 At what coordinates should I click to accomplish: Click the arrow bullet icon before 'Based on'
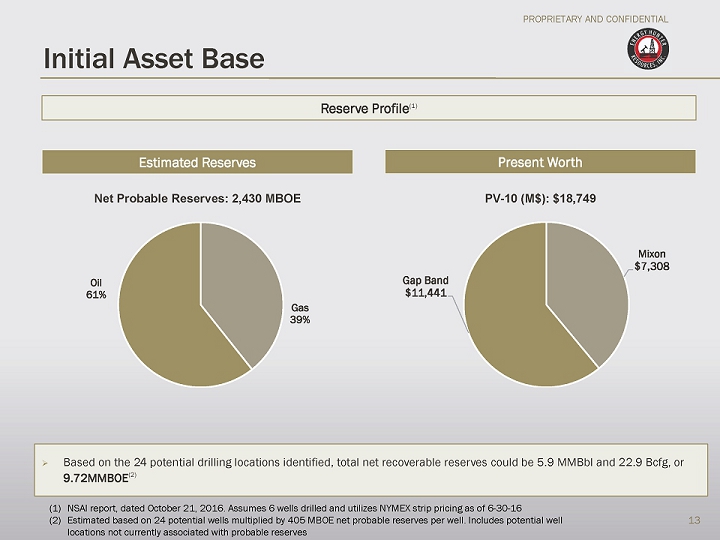(44, 463)
